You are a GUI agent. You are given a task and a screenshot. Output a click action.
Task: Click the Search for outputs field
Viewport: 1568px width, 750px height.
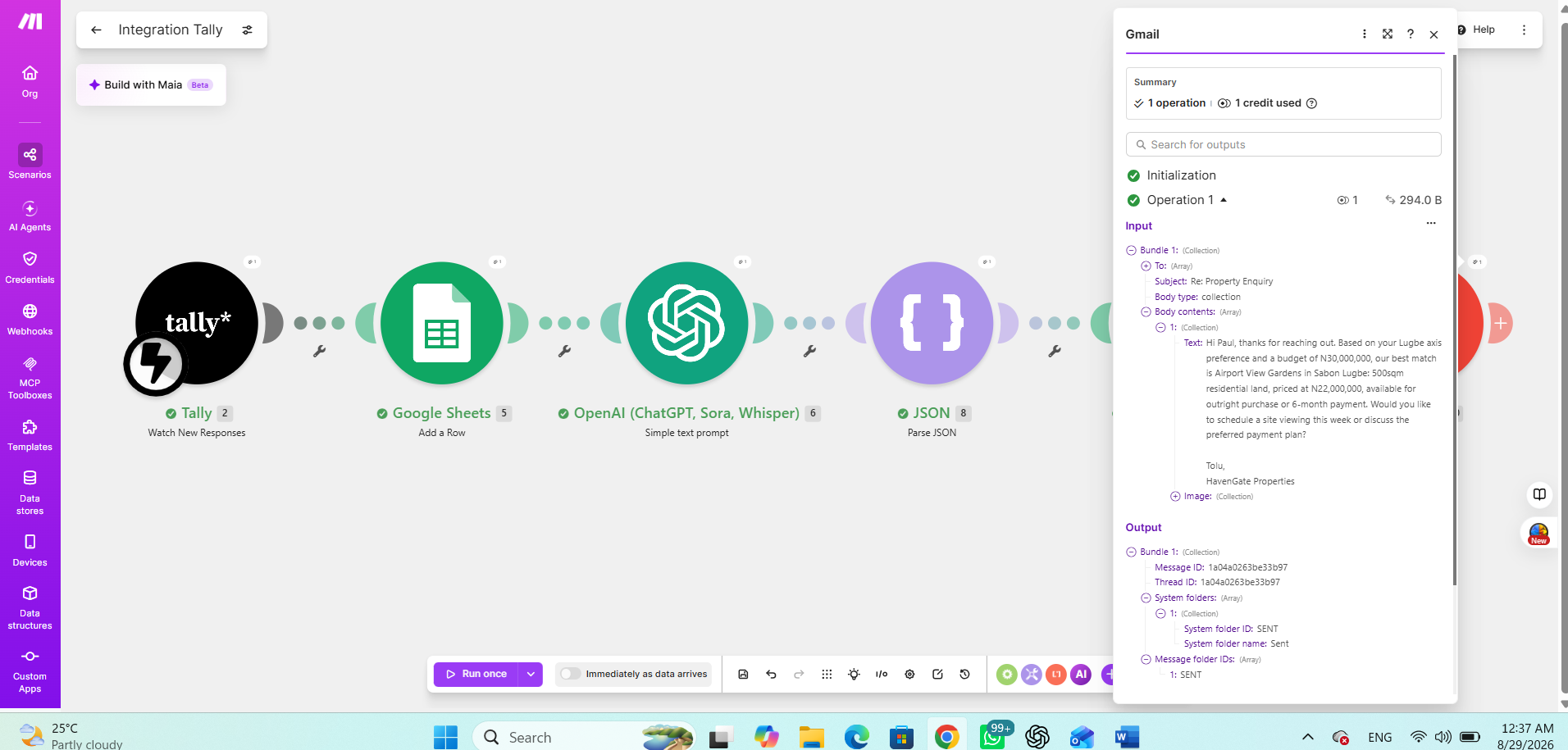pyautogui.click(x=1283, y=144)
